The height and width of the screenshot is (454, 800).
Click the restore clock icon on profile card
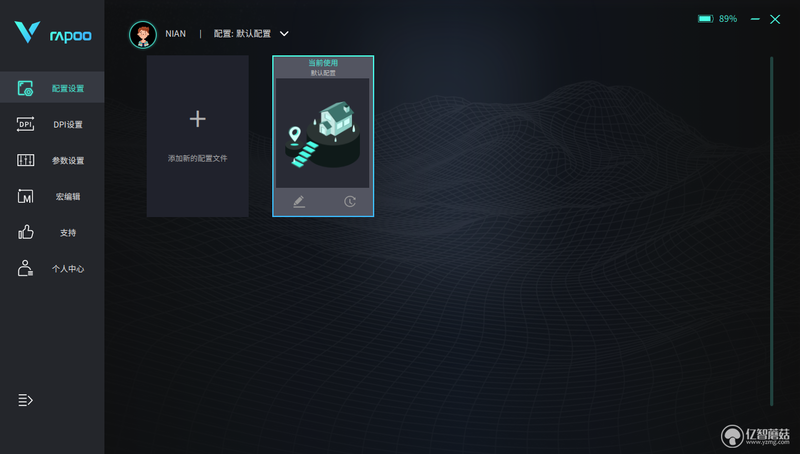pos(349,201)
